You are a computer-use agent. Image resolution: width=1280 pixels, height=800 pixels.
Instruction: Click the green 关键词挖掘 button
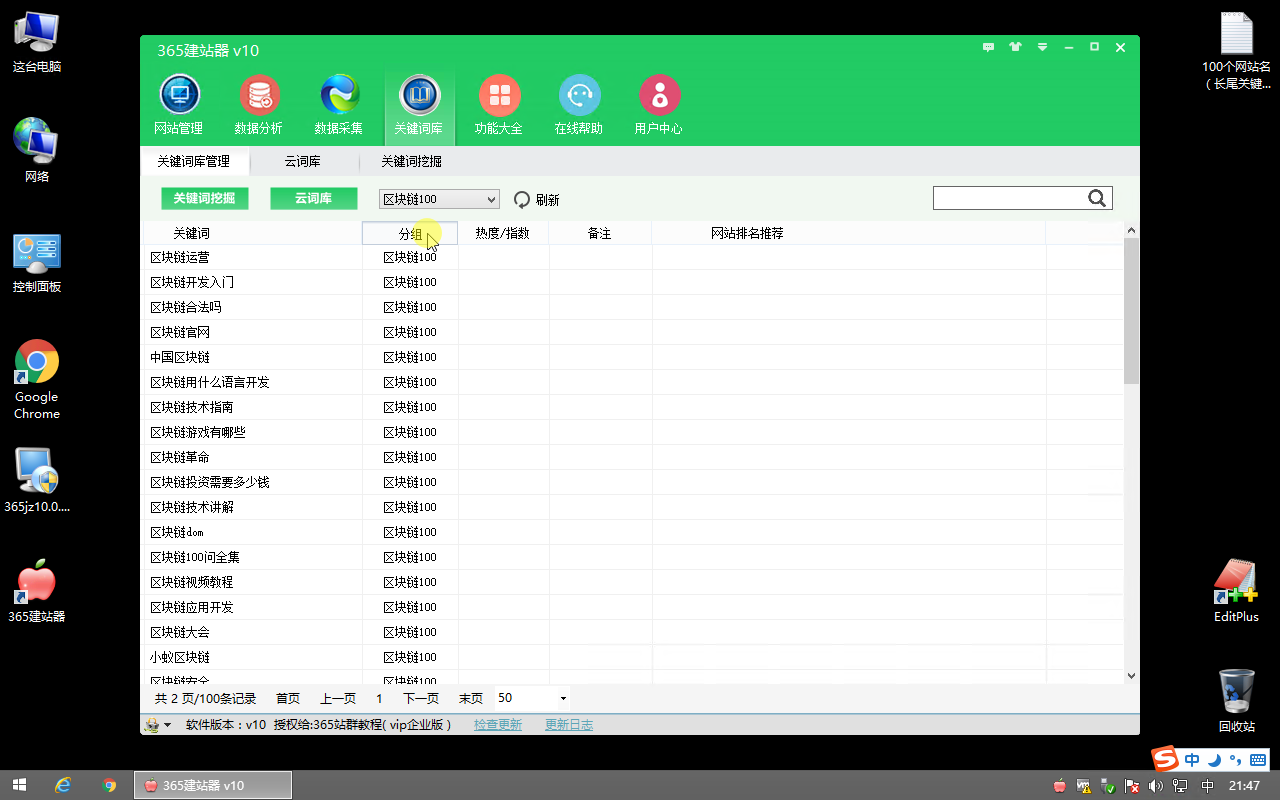pyautogui.click(x=205, y=199)
